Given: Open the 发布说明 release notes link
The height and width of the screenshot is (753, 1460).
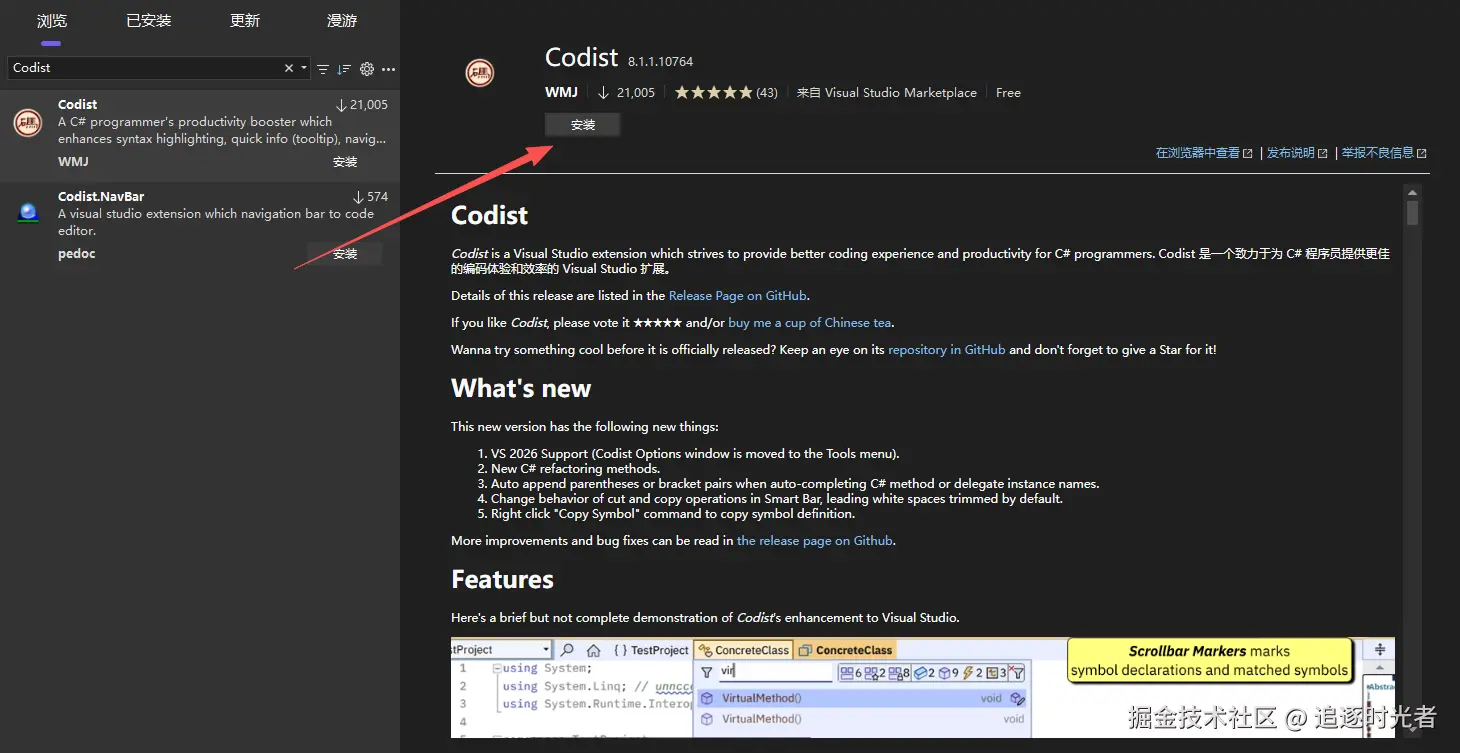Looking at the screenshot, I should tap(1297, 153).
